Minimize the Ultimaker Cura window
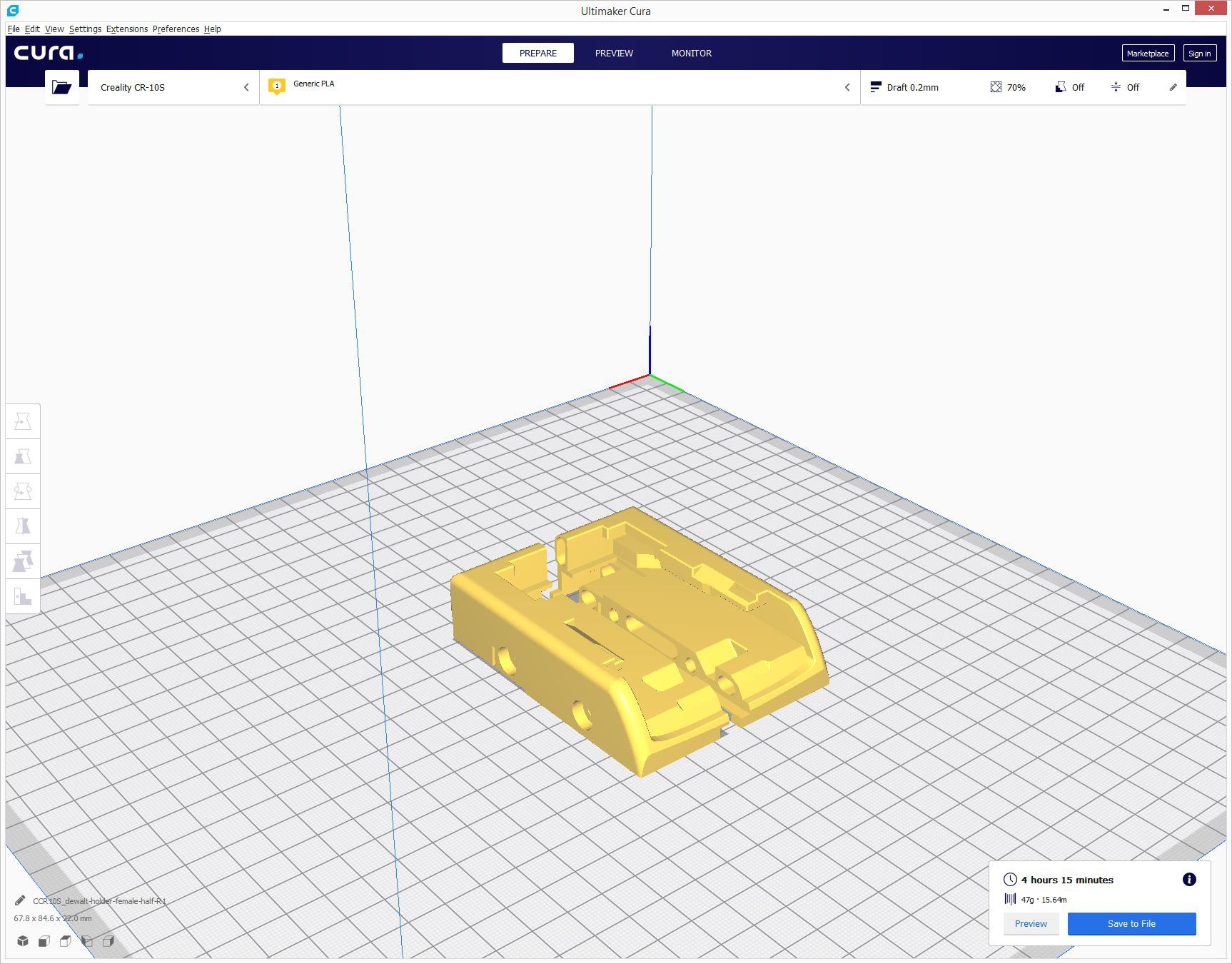Image resolution: width=1232 pixels, height=964 pixels. coord(1166,9)
